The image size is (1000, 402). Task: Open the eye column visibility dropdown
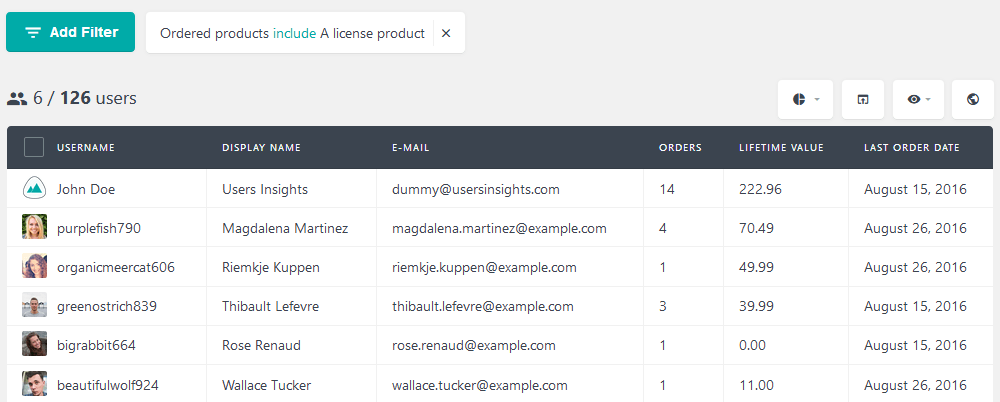[918, 99]
